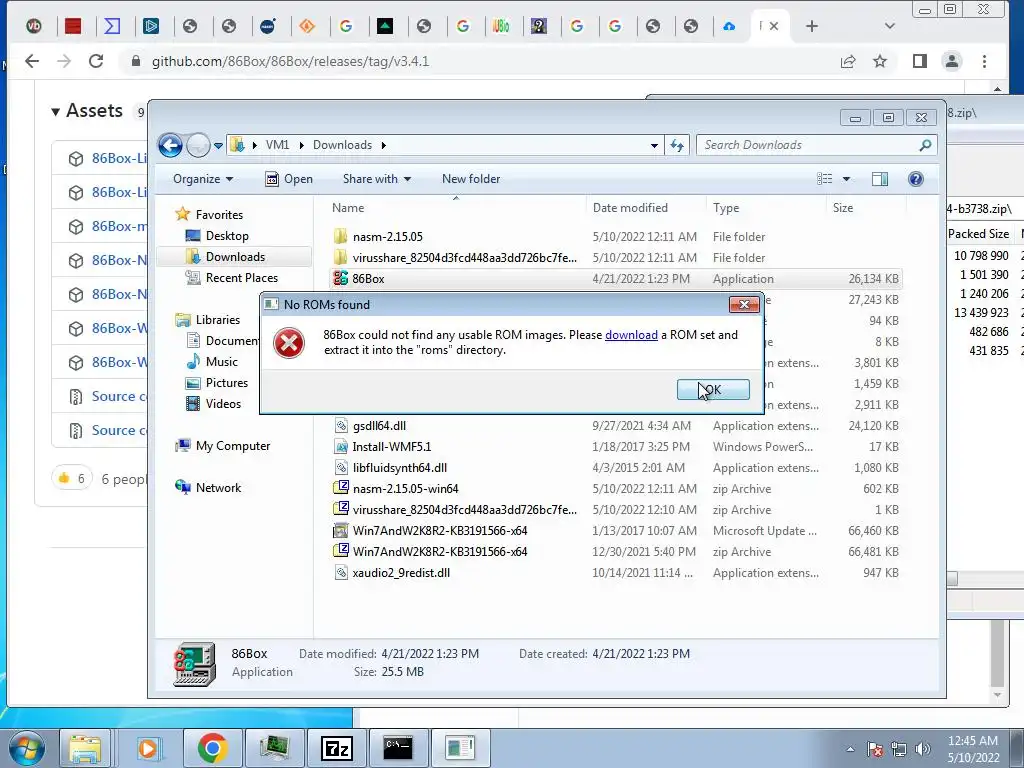Open Chrome from the taskbar
This screenshot has width=1024, height=768.
click(x=212, y=748)
